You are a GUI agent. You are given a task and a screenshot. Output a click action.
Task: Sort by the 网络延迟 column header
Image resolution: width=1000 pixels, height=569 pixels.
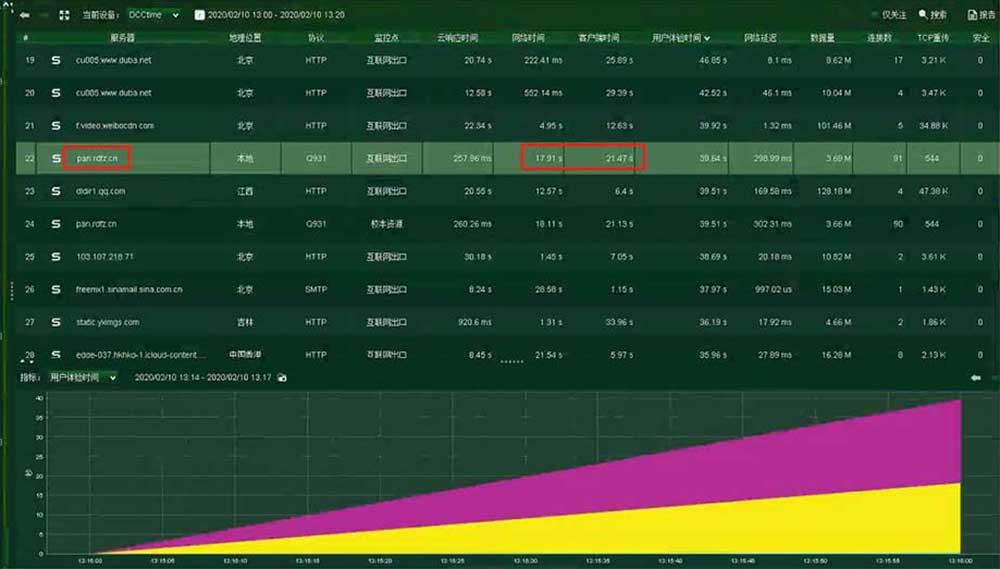click(760, 38)
